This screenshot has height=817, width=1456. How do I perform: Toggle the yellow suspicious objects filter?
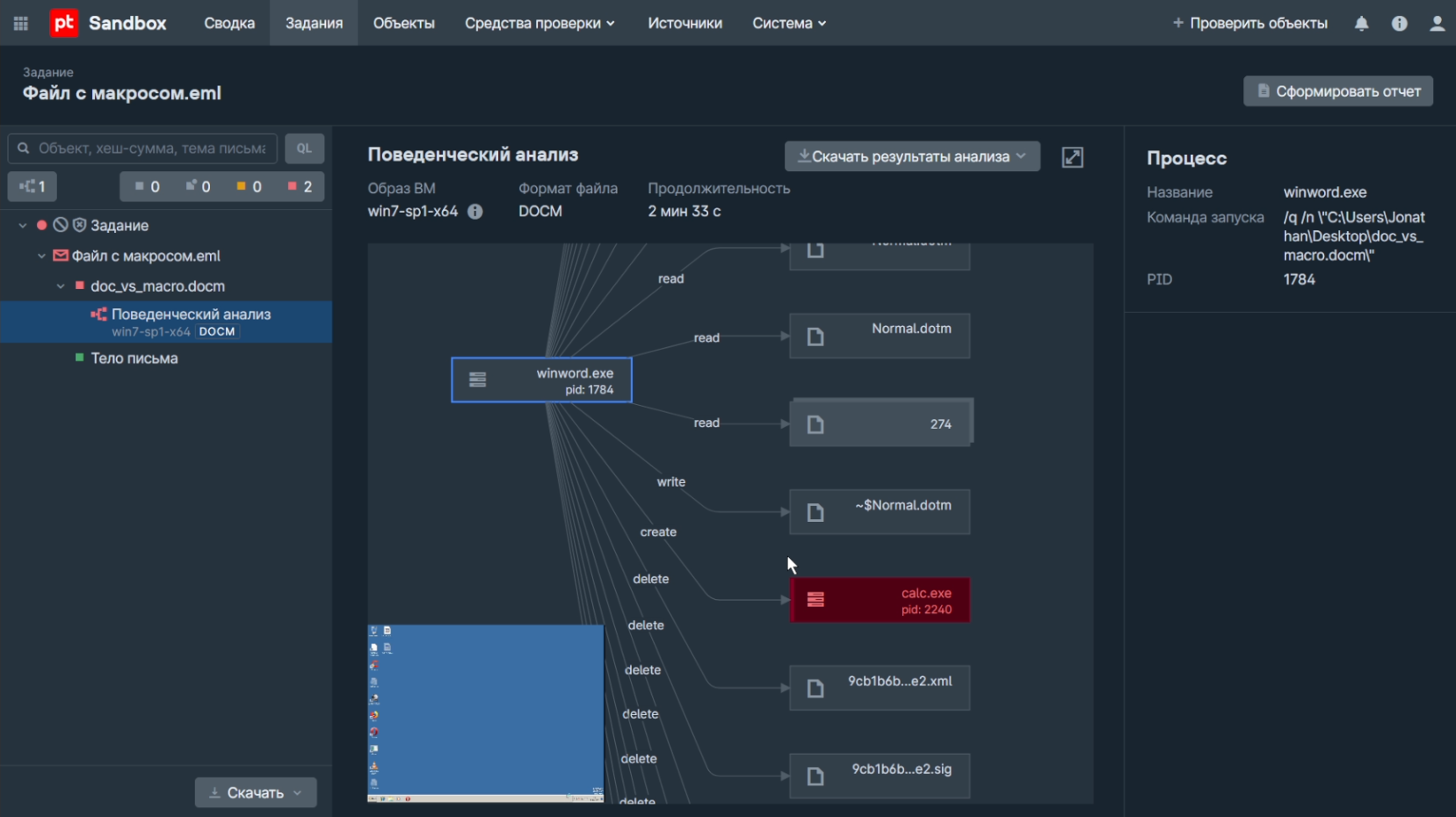pos(249,187)
